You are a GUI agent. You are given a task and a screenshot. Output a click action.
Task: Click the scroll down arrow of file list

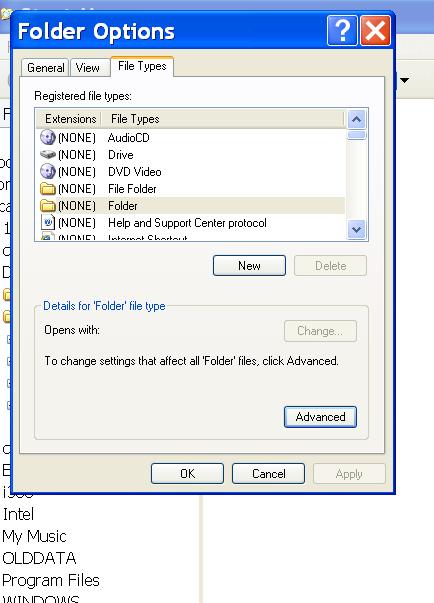[x=356, y=230]
